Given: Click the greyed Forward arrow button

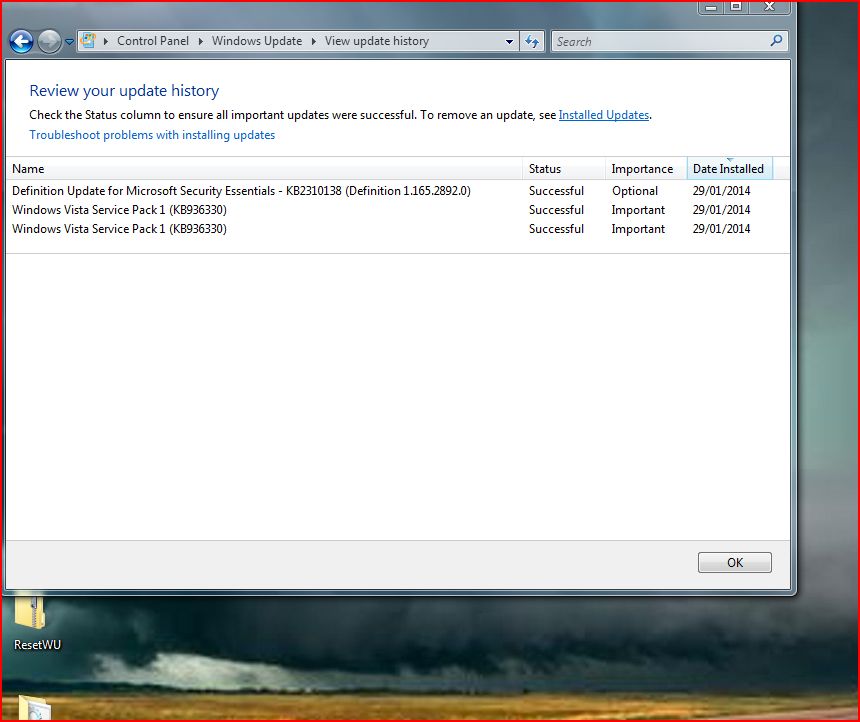Looking at the screenshot, I should [49, 41].
